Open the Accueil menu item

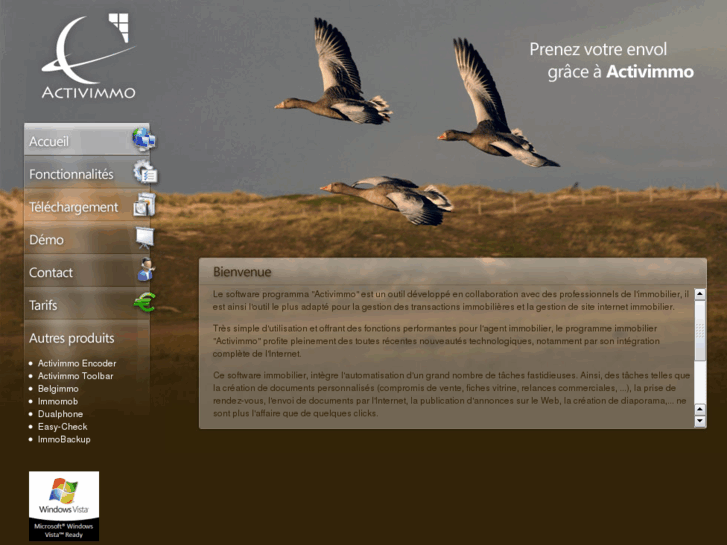coord(87,139)
